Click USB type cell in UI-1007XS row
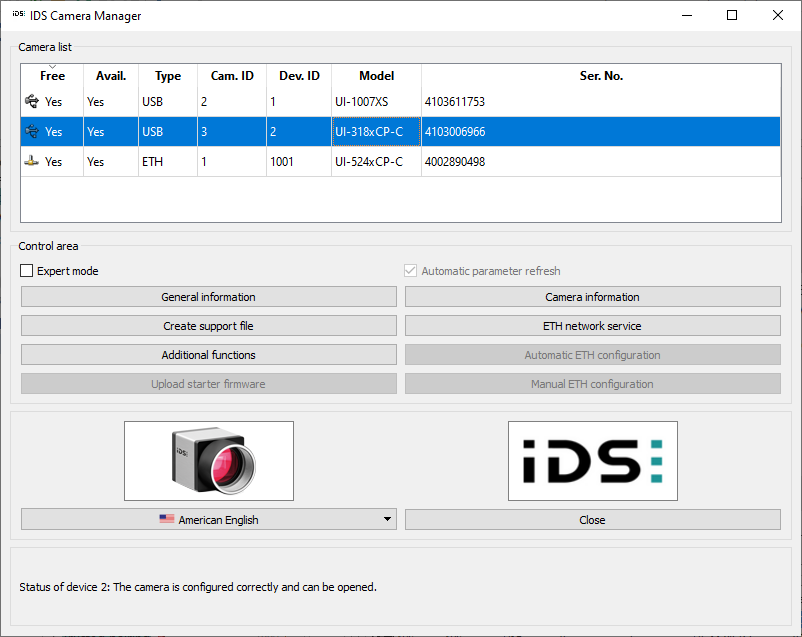 click(168, 102)
